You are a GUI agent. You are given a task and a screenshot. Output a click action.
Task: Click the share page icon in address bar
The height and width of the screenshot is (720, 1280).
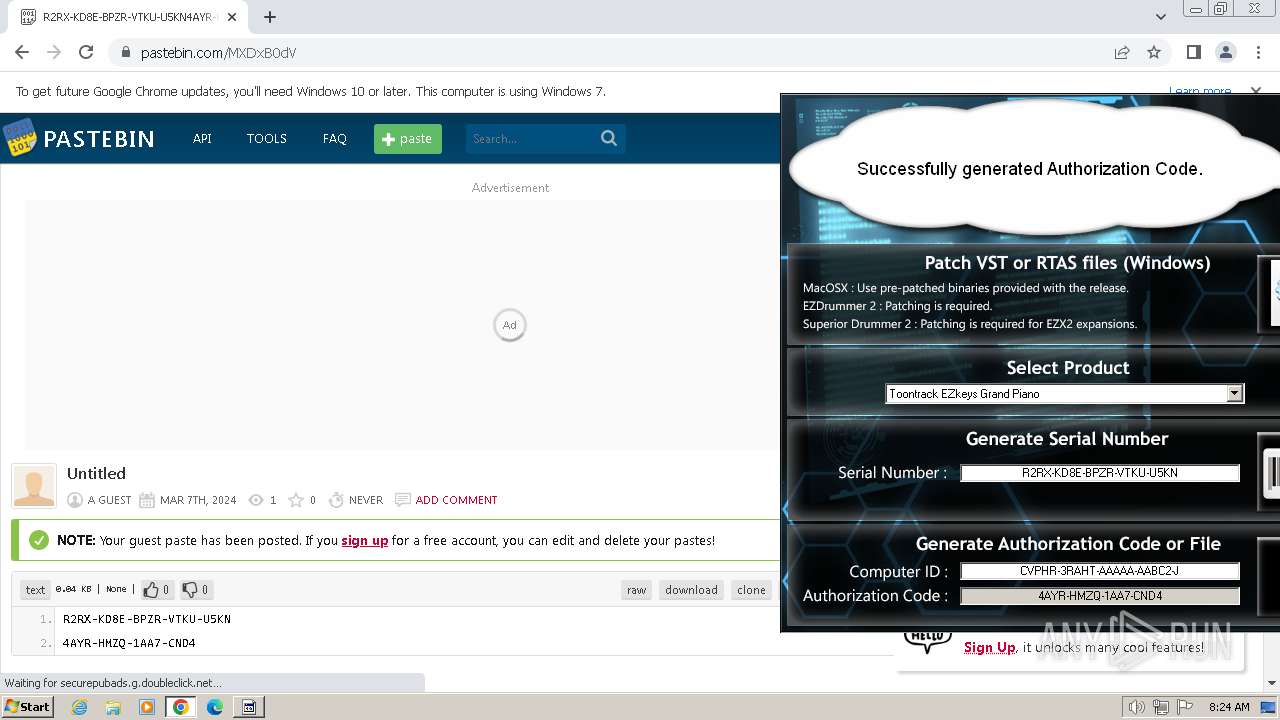[x=1122, y=52]
